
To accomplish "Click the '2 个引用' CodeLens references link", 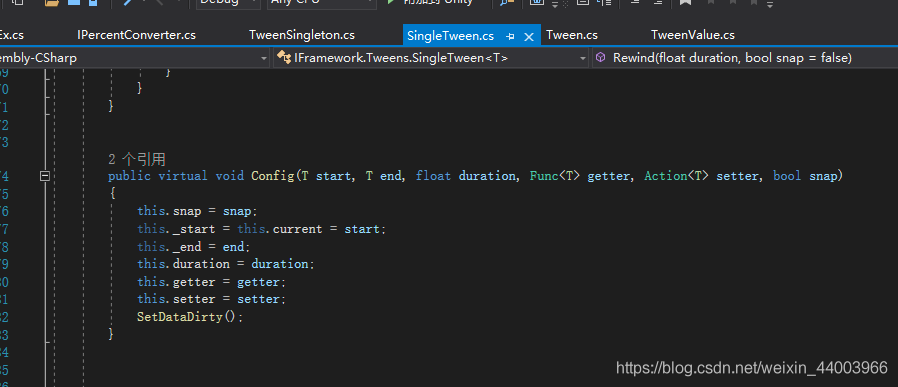I will 137,159.
